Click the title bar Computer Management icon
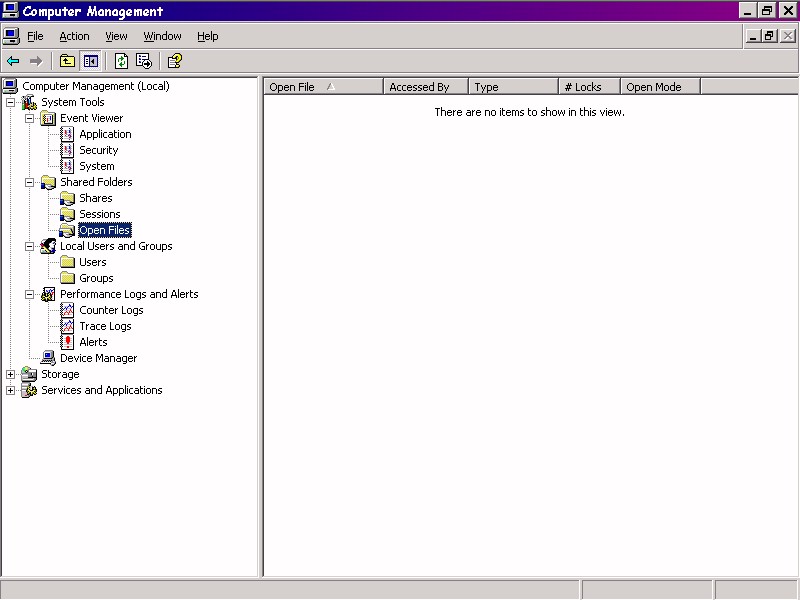Image resolution: width=800 pixels, height=600 pixels. [10, 10]
